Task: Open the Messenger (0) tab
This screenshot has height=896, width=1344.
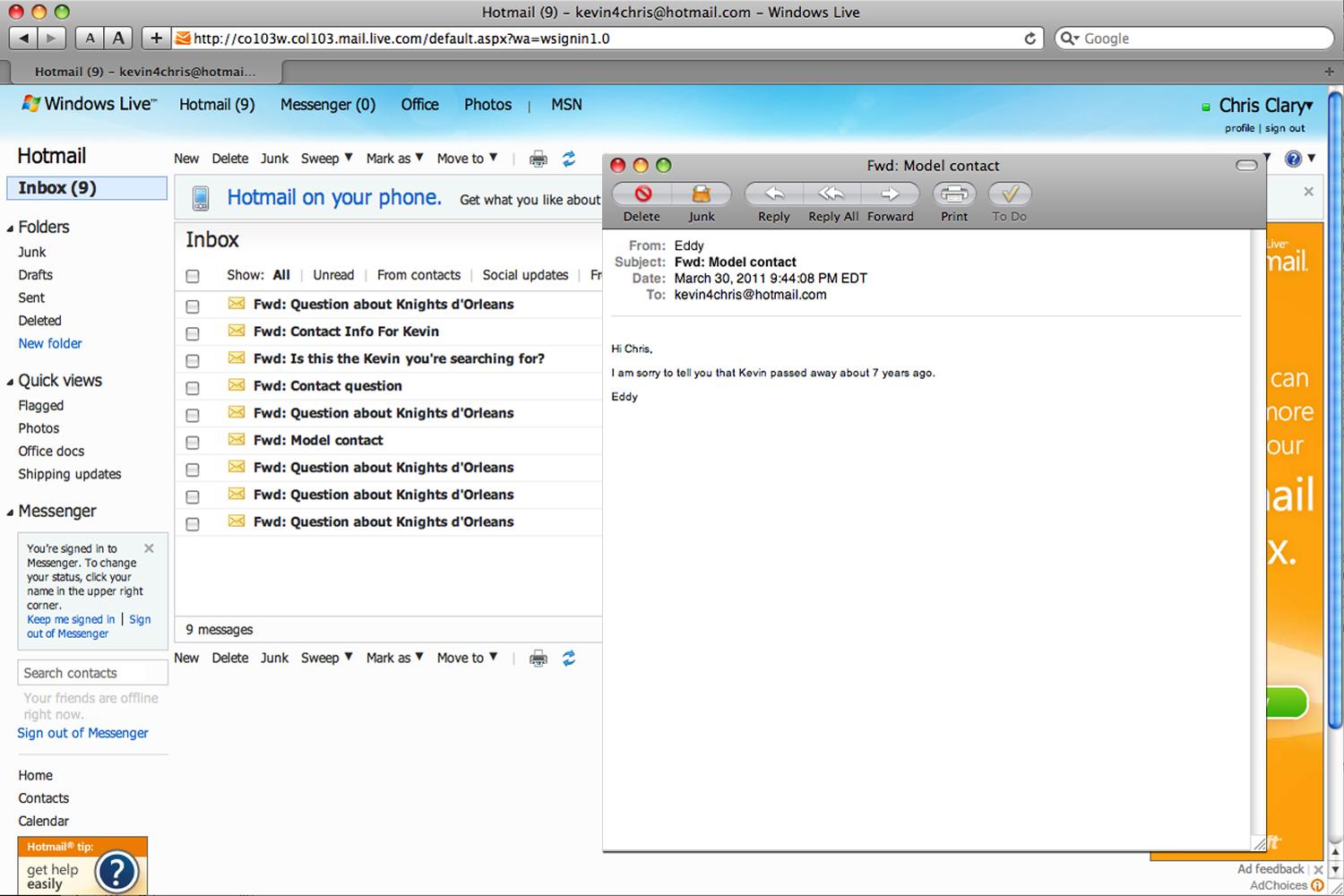Action: 328,105
